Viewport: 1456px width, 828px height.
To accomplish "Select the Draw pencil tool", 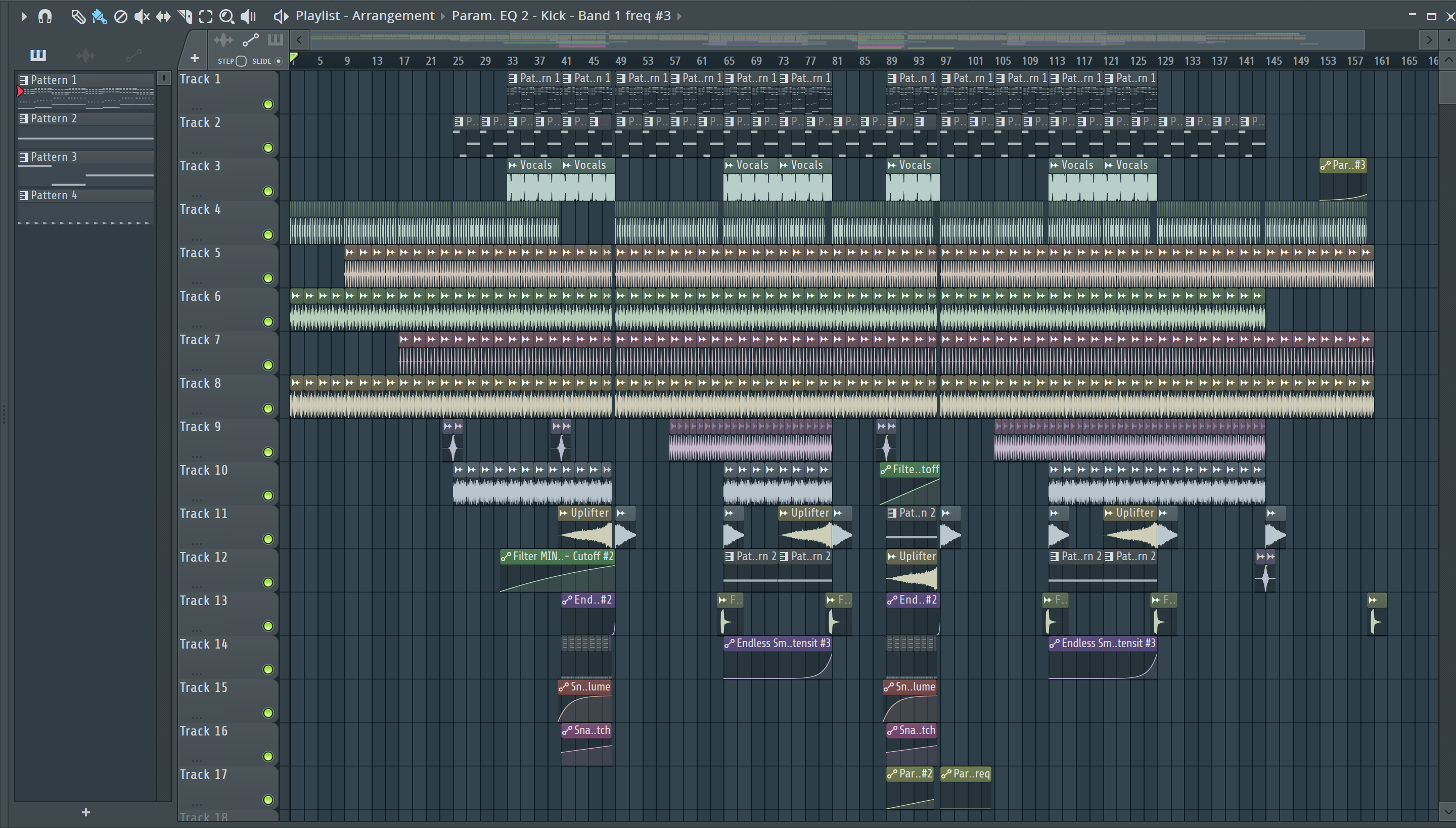I will click(x=78, y=17).
